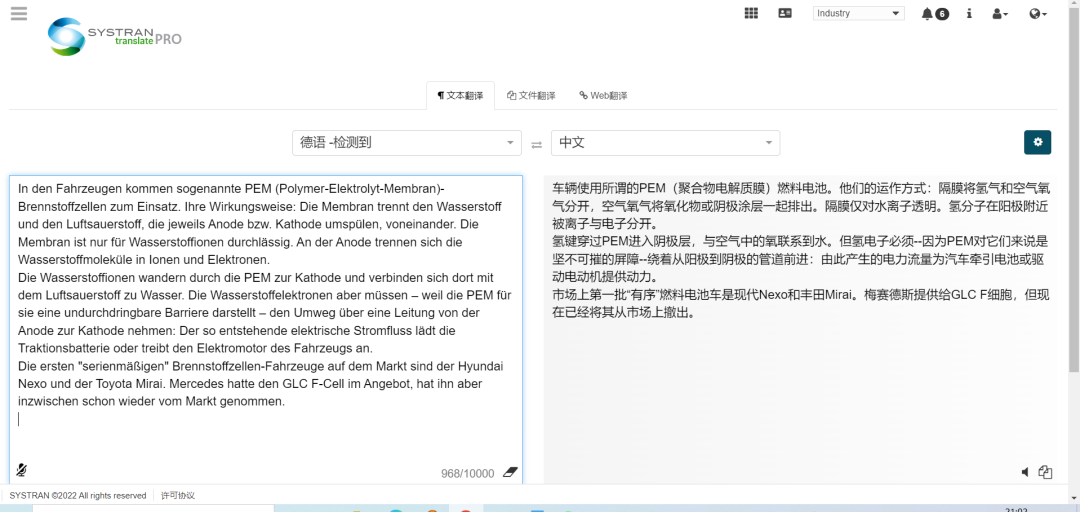Expand the 中文 target language dropdown

coord(665,143)
